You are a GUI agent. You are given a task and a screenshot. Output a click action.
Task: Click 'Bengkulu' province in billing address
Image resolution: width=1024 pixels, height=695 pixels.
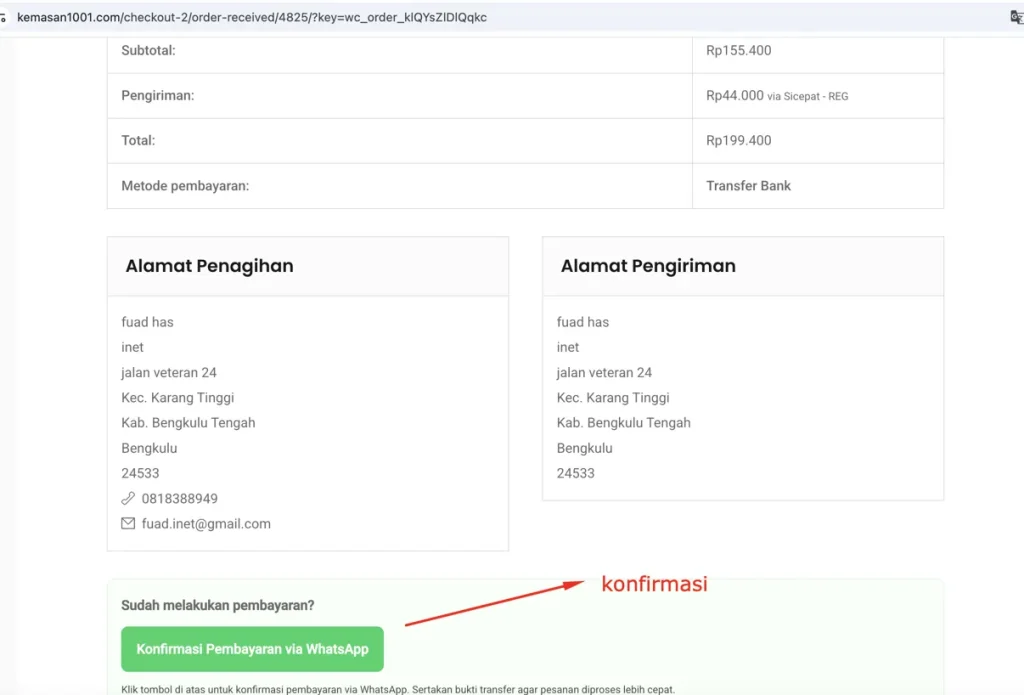tap(149, 448)
